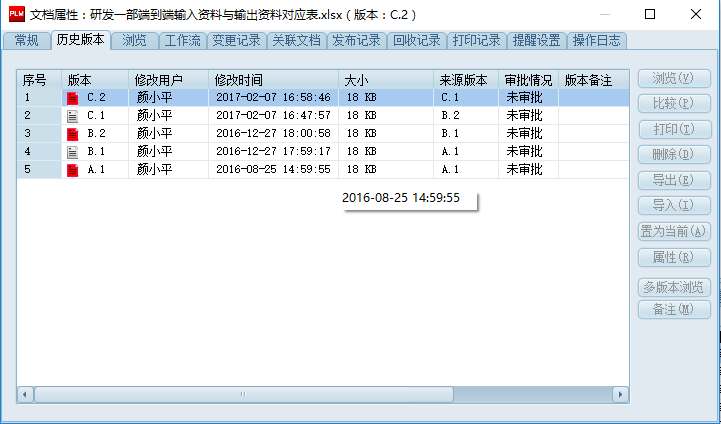Image resolution: width=721 pixels, height=424 pixels.
Task: Click the horizontal scrollbar left arrow
Action: [x=25, y=394]
